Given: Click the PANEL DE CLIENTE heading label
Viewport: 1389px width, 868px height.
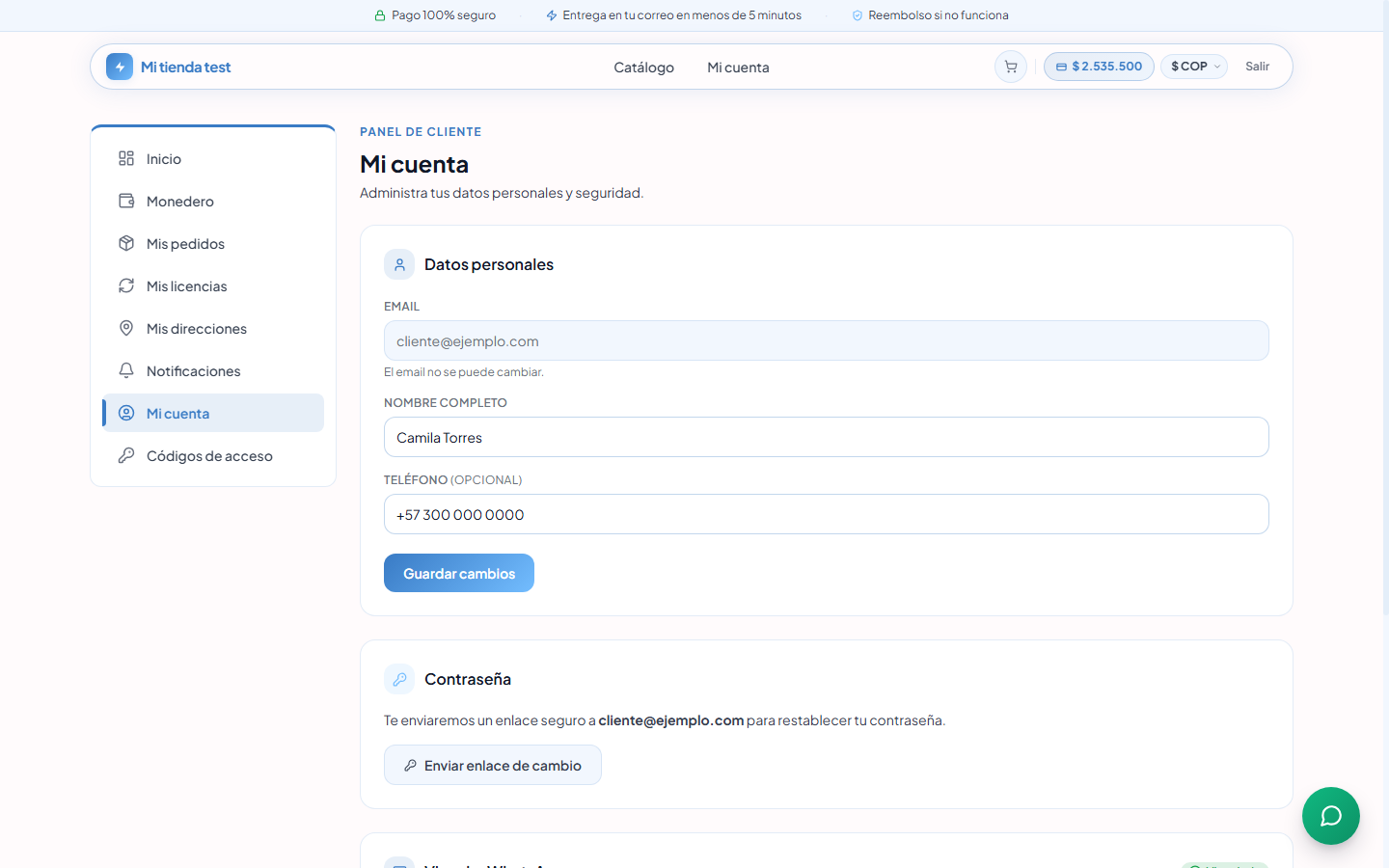Looking at the screenshot, I should tap(421, 132).
